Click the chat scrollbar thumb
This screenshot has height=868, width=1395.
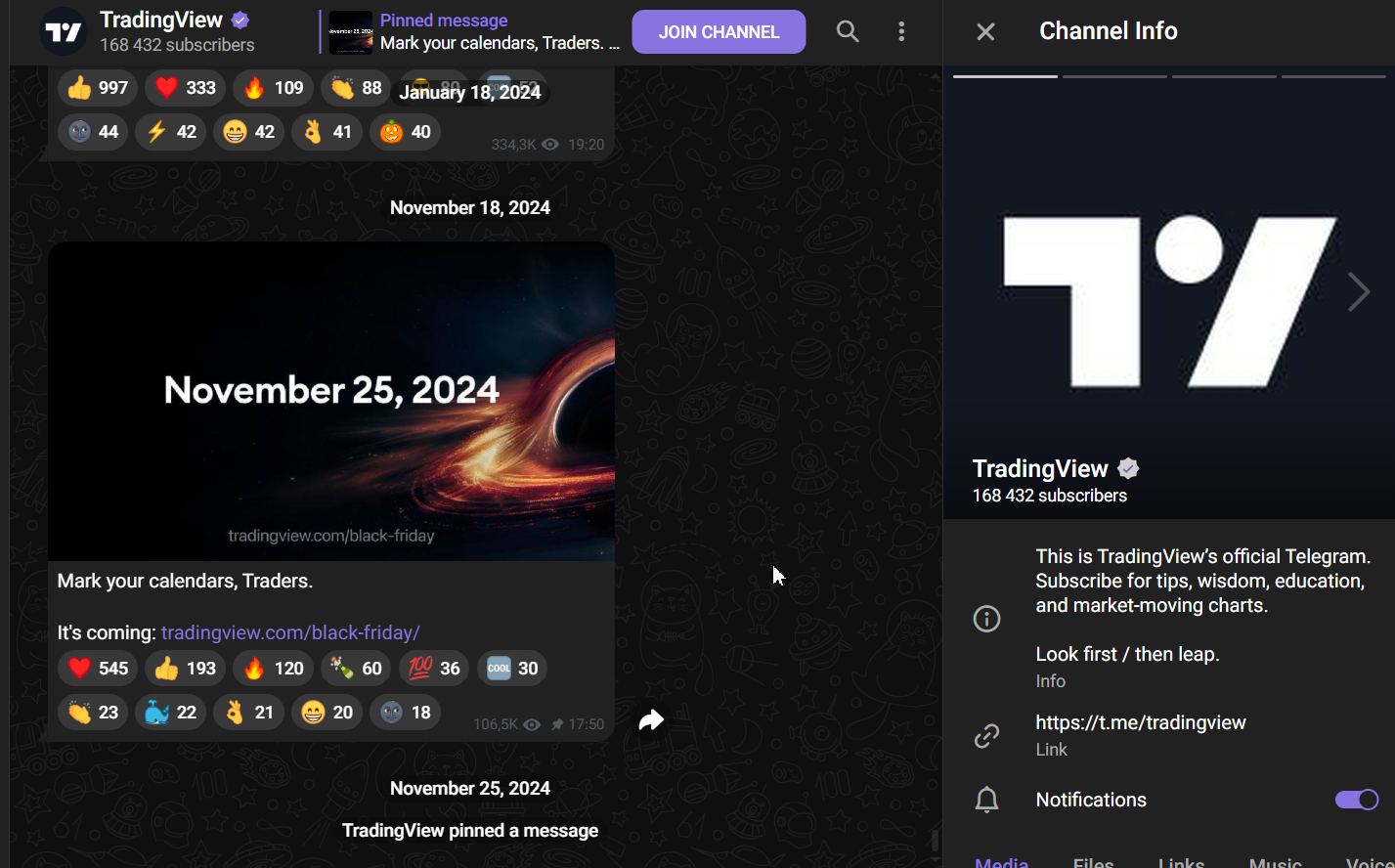(x=935, y=841)
